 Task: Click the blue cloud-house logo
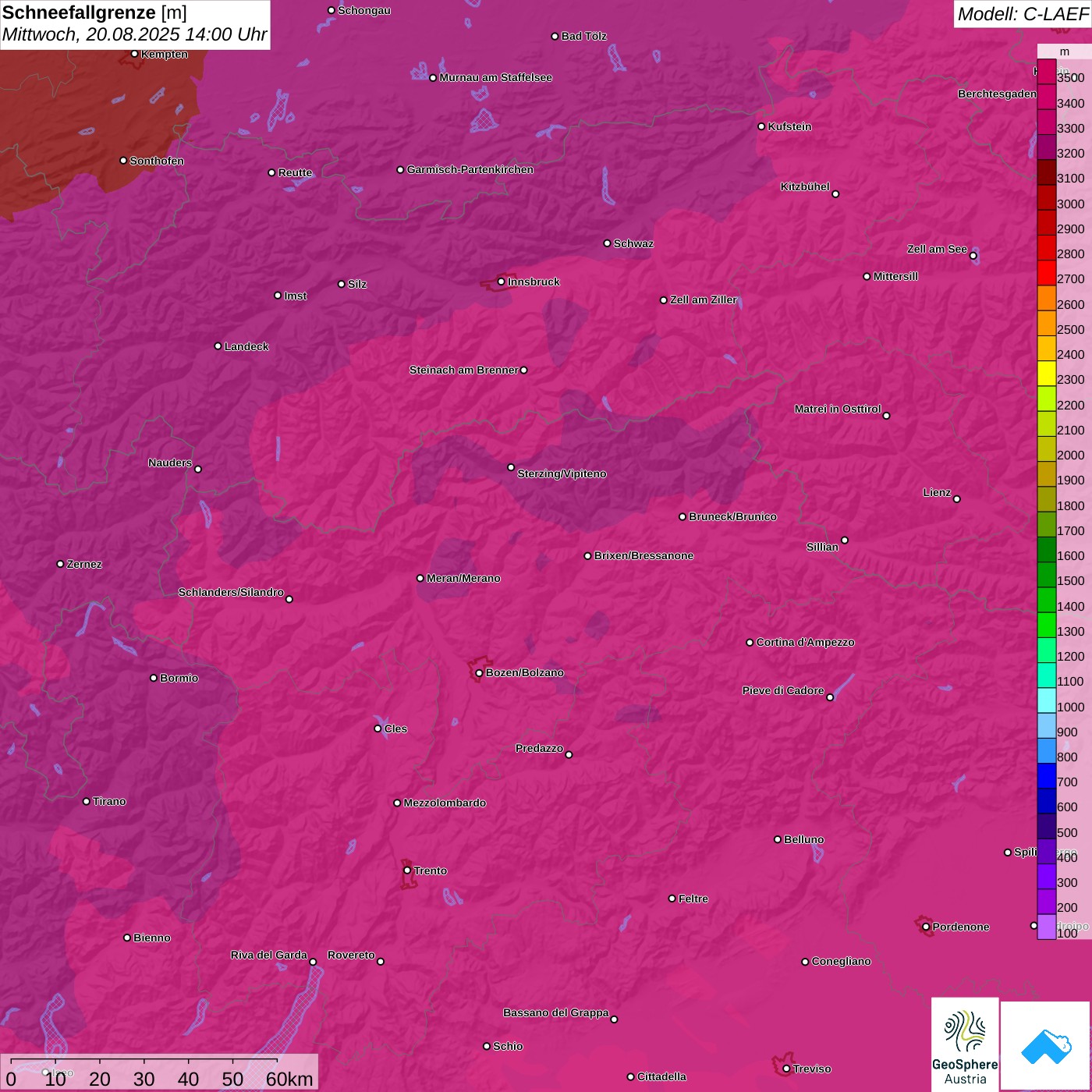1046,1046
